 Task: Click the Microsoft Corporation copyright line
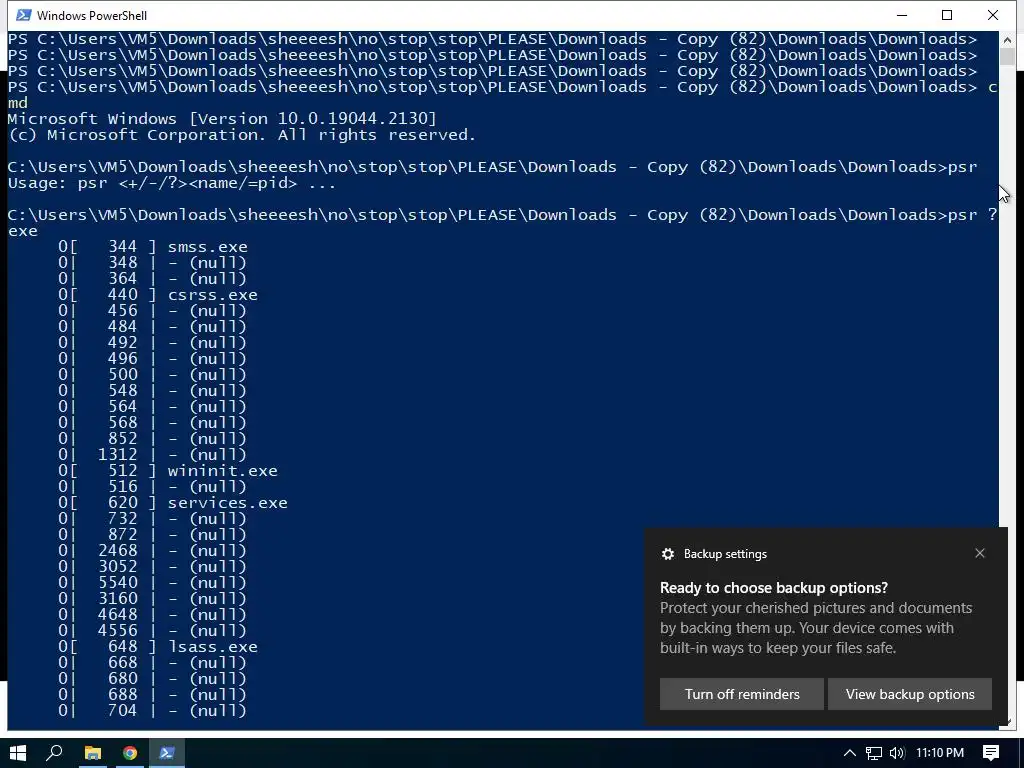click(x=242, y=135)
